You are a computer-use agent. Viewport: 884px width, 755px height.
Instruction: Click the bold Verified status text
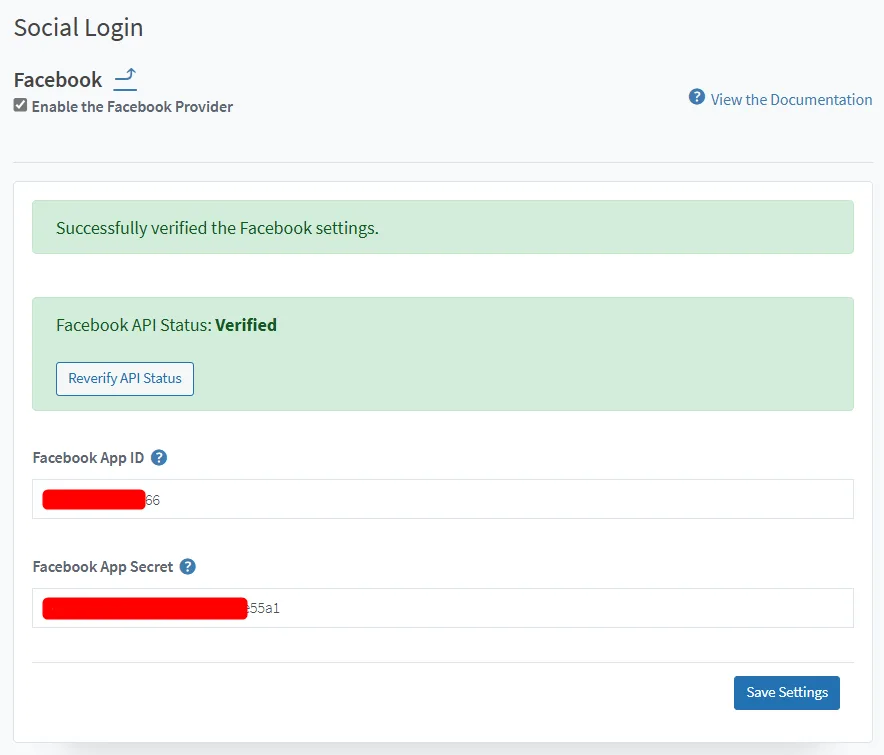tap(245, 324)
